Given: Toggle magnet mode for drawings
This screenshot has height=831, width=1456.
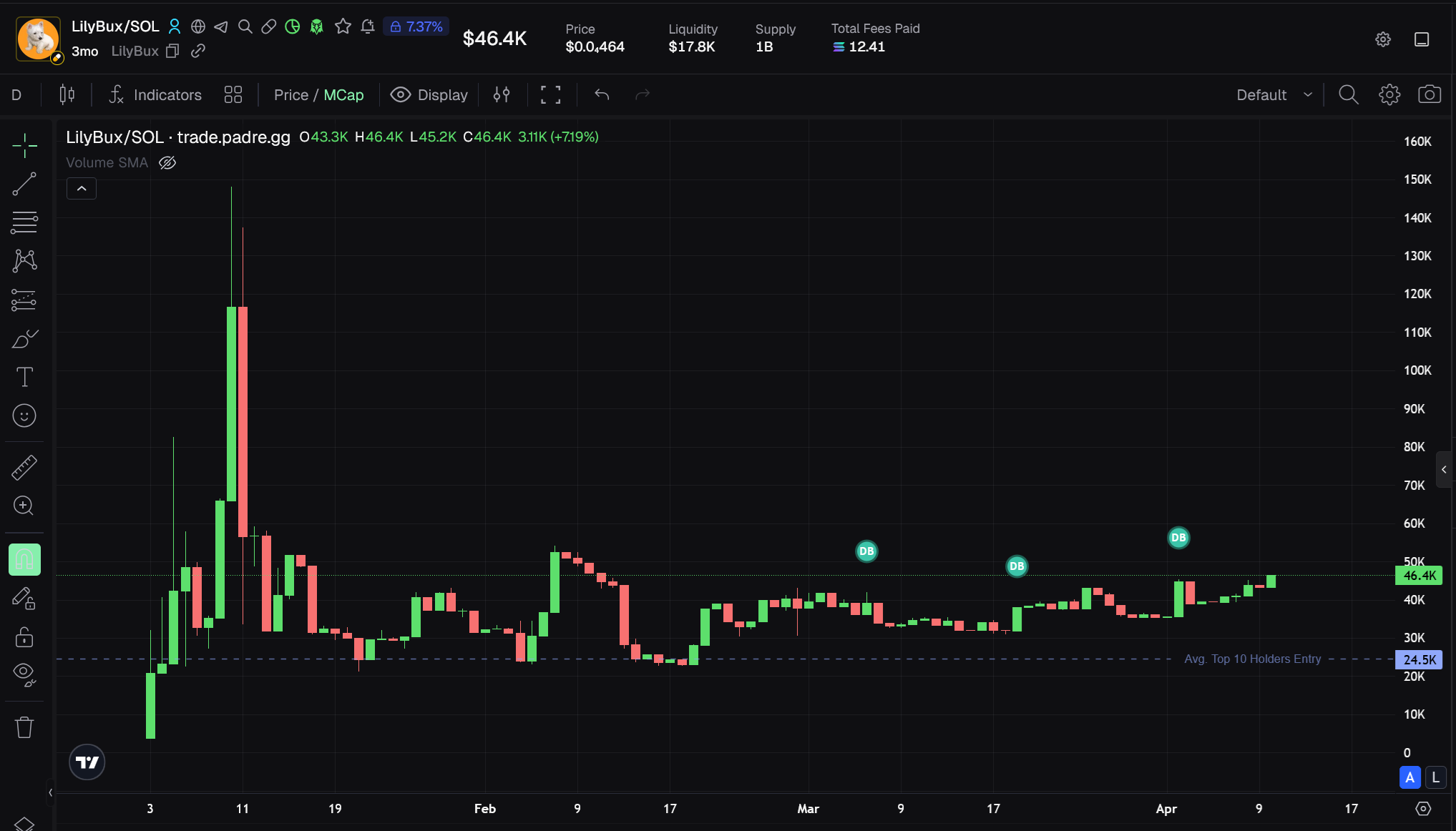Looking at the screenshot, I should click(x=24, y=559).
